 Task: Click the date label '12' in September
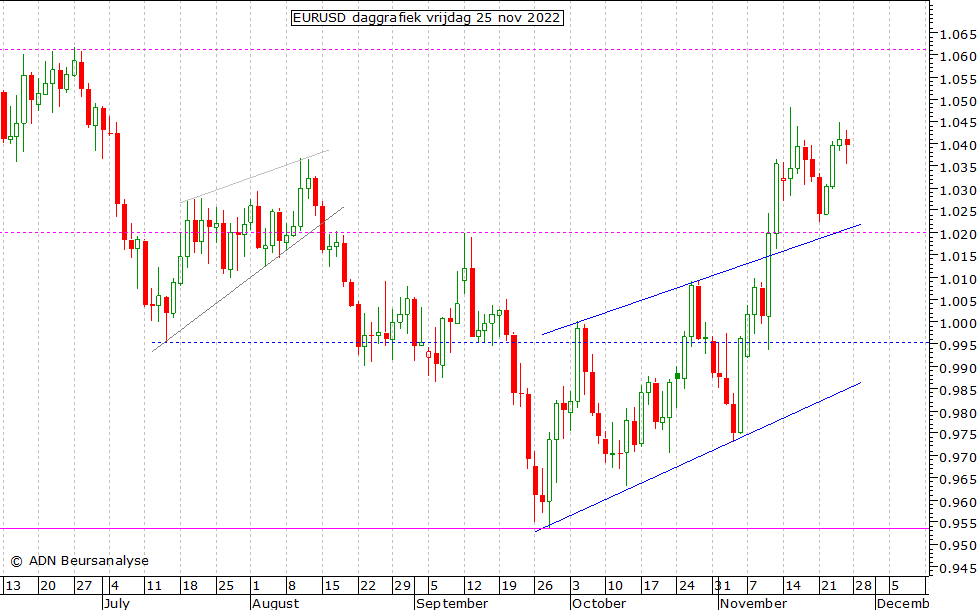pos(474,586)
